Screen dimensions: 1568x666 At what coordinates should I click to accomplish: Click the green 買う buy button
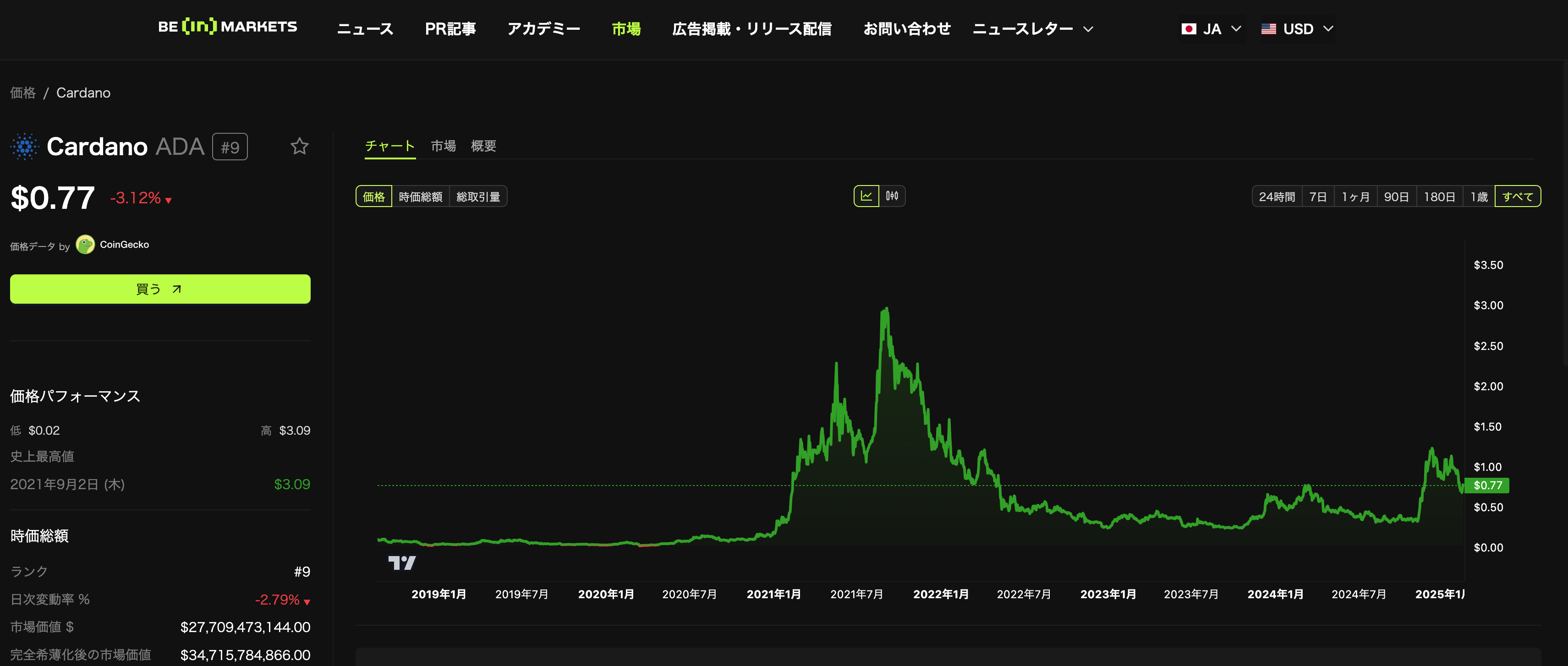[160, 289]
